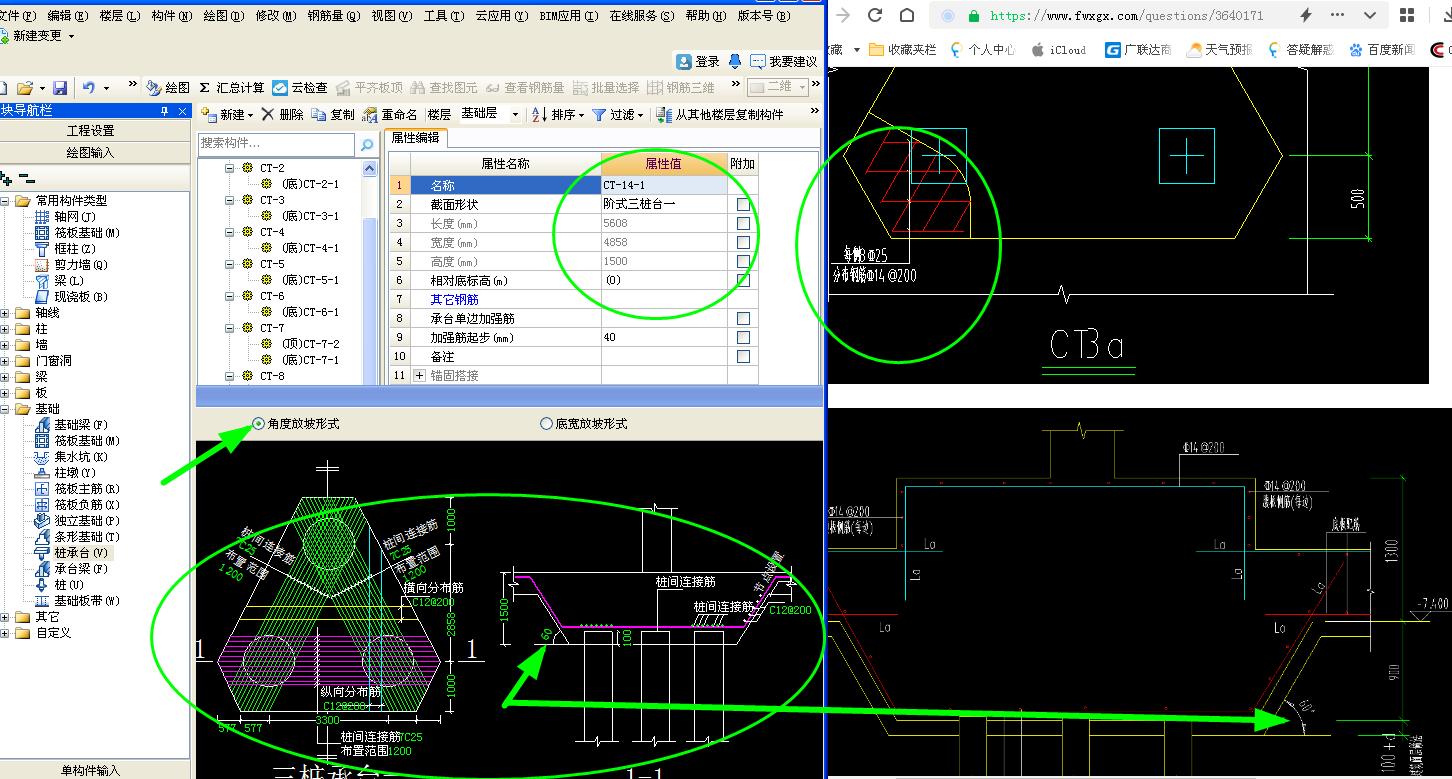Click browser reload button
This screenshot has height=779, width=1452.
pyautogui.click(x=874, y=15)
